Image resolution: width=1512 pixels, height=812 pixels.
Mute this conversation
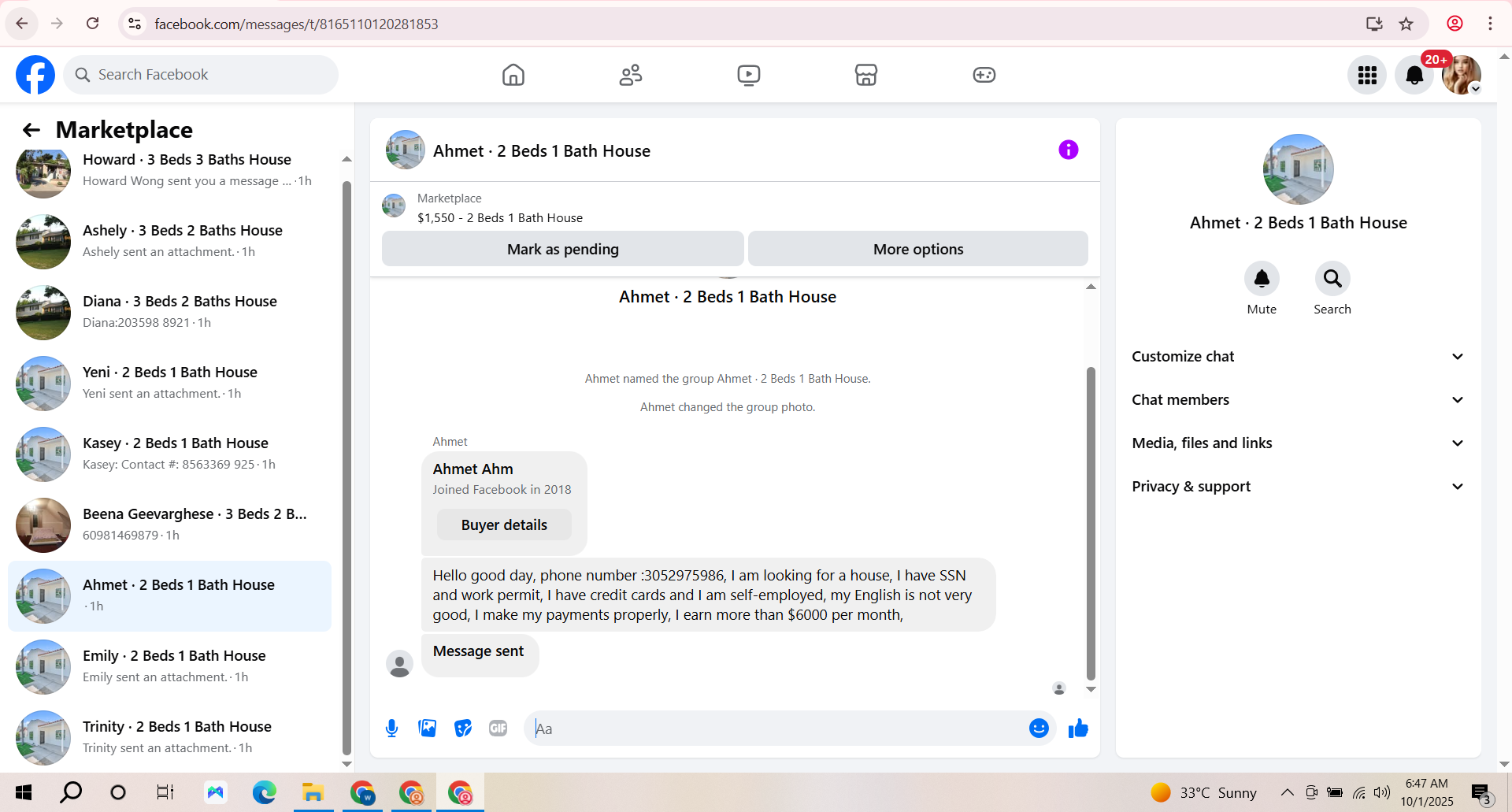click(x=1262, y=279)
